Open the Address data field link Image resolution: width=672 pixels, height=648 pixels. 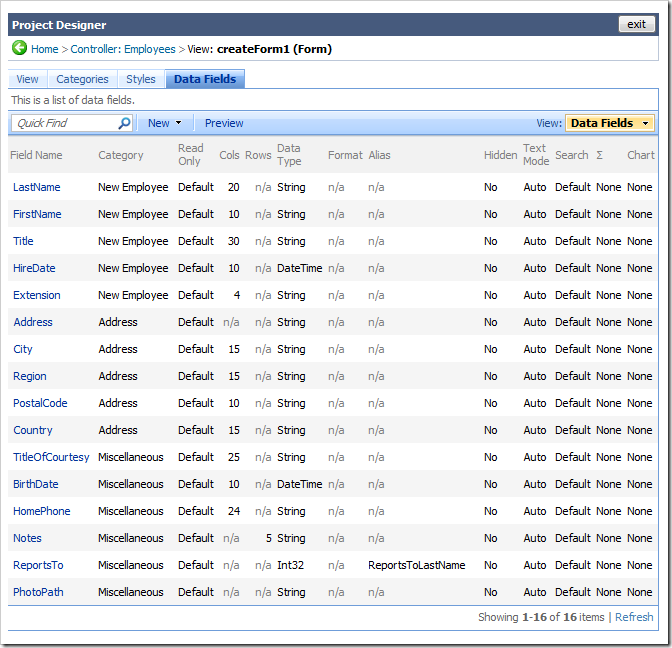click(x=33, y=322)
